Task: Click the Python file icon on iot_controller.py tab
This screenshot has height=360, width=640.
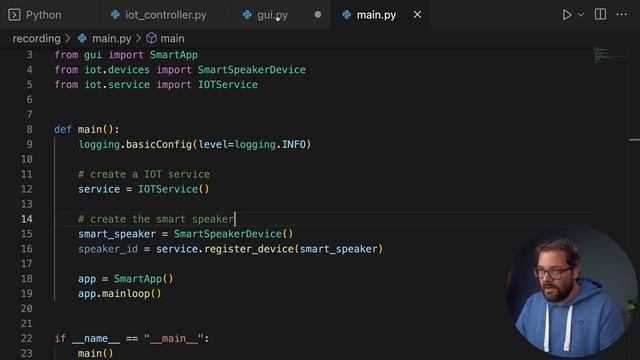Action: [x=116, y=15]
